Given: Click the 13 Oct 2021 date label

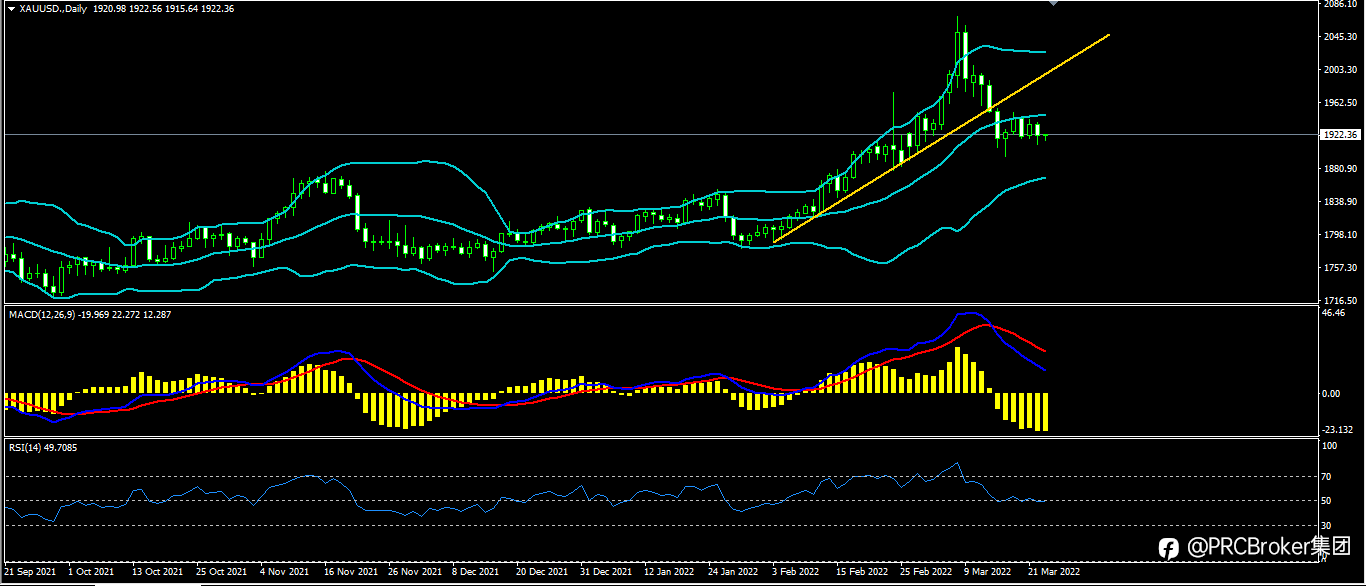Looking at the screenshot, I should coord(157,573).
